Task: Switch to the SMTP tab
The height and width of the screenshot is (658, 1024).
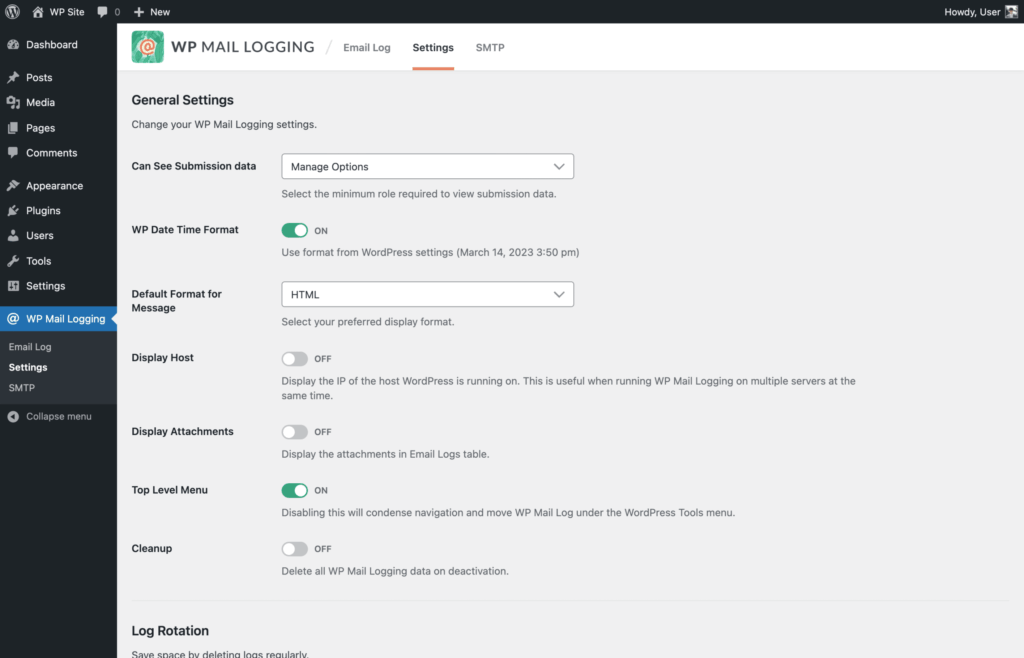Action: 490,47
